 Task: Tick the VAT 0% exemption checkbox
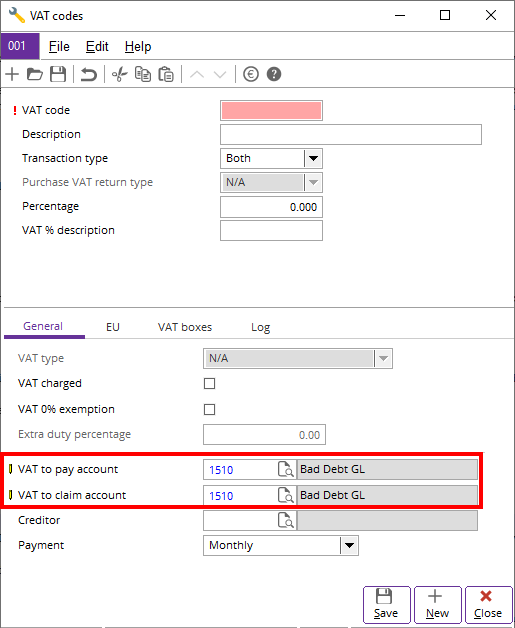click(x=209, y=410)
